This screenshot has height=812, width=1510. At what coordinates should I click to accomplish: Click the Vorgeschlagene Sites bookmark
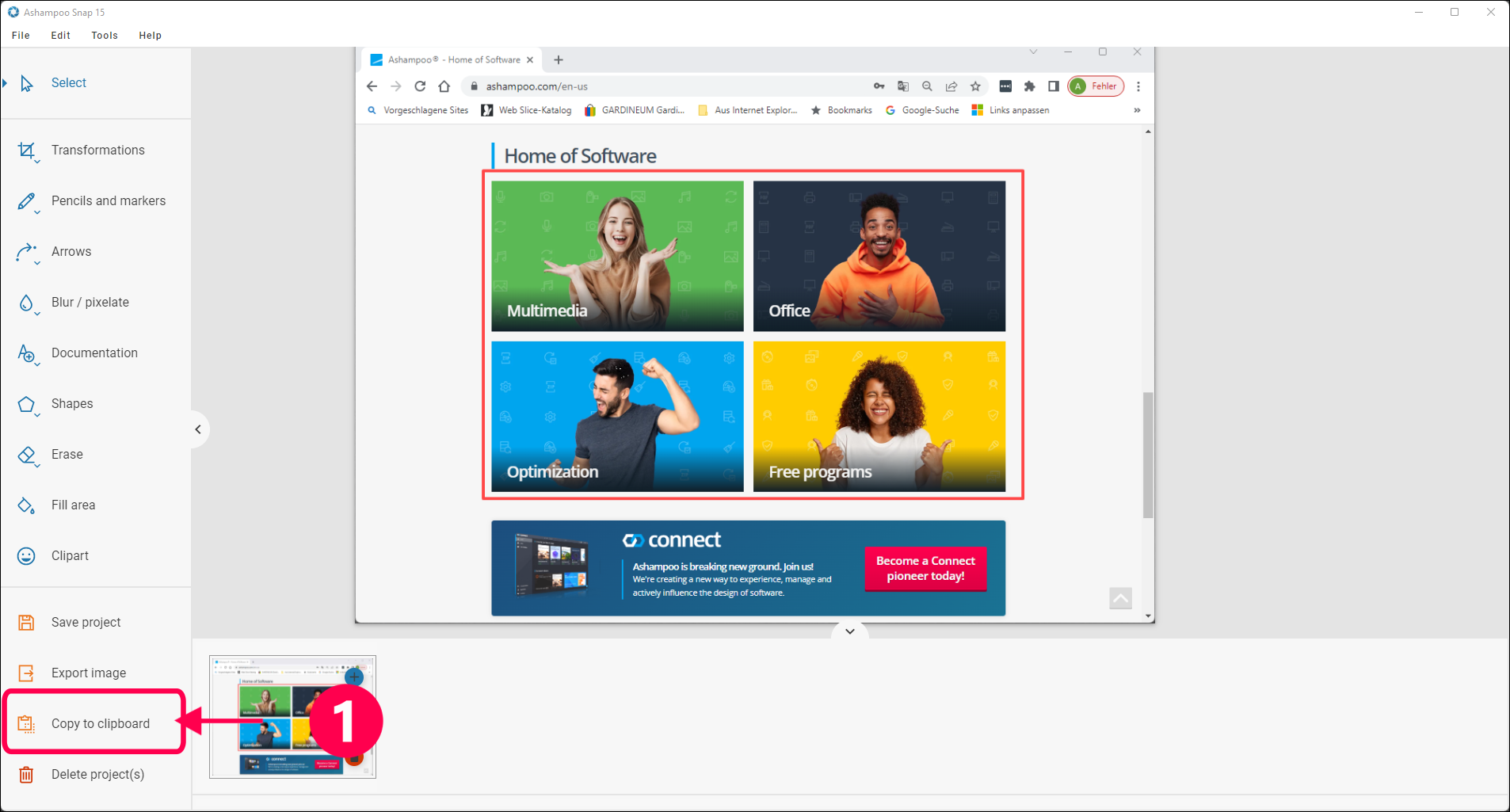(418, 110)
